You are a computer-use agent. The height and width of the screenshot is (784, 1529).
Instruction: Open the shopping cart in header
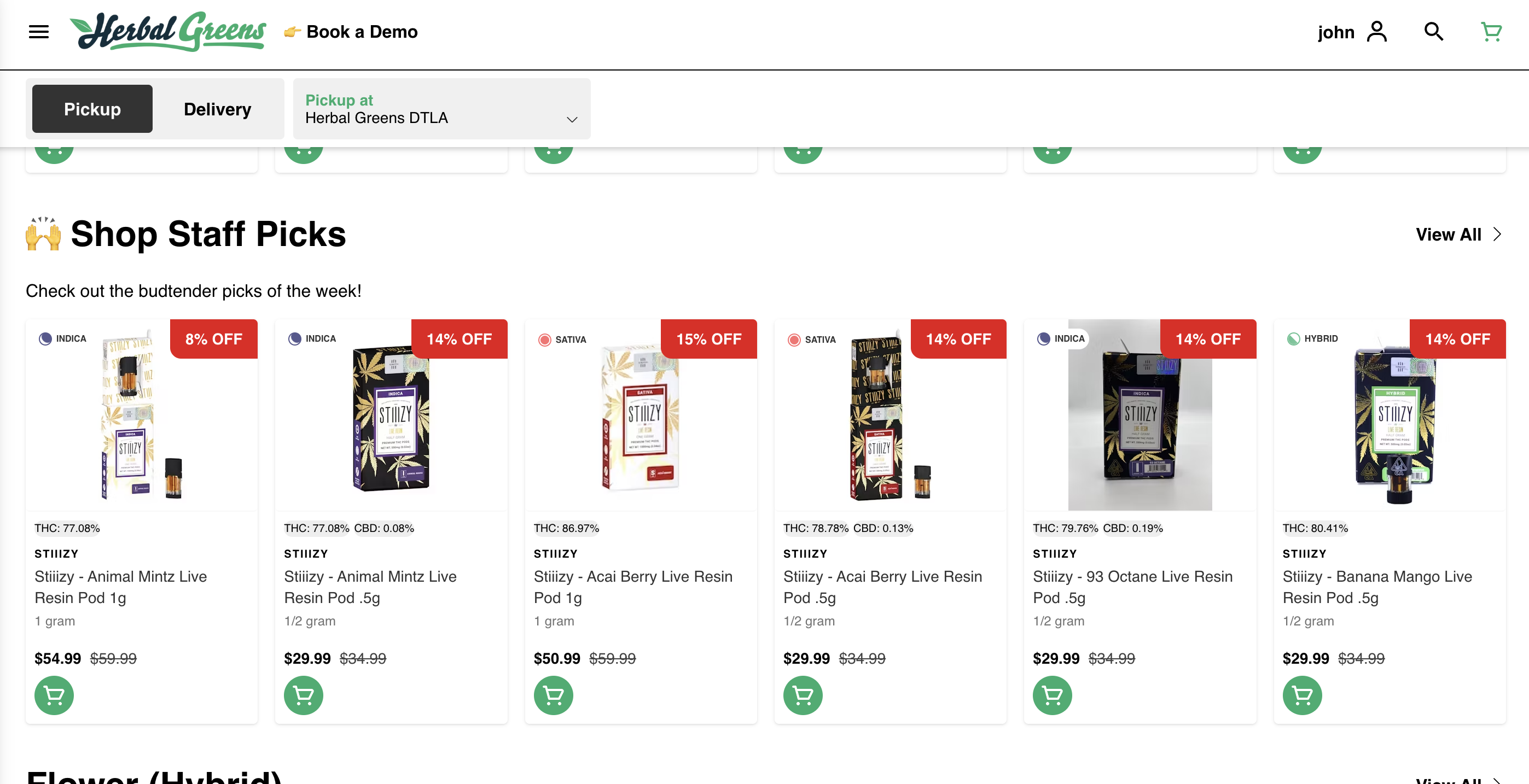click(x=1490, y=31)
